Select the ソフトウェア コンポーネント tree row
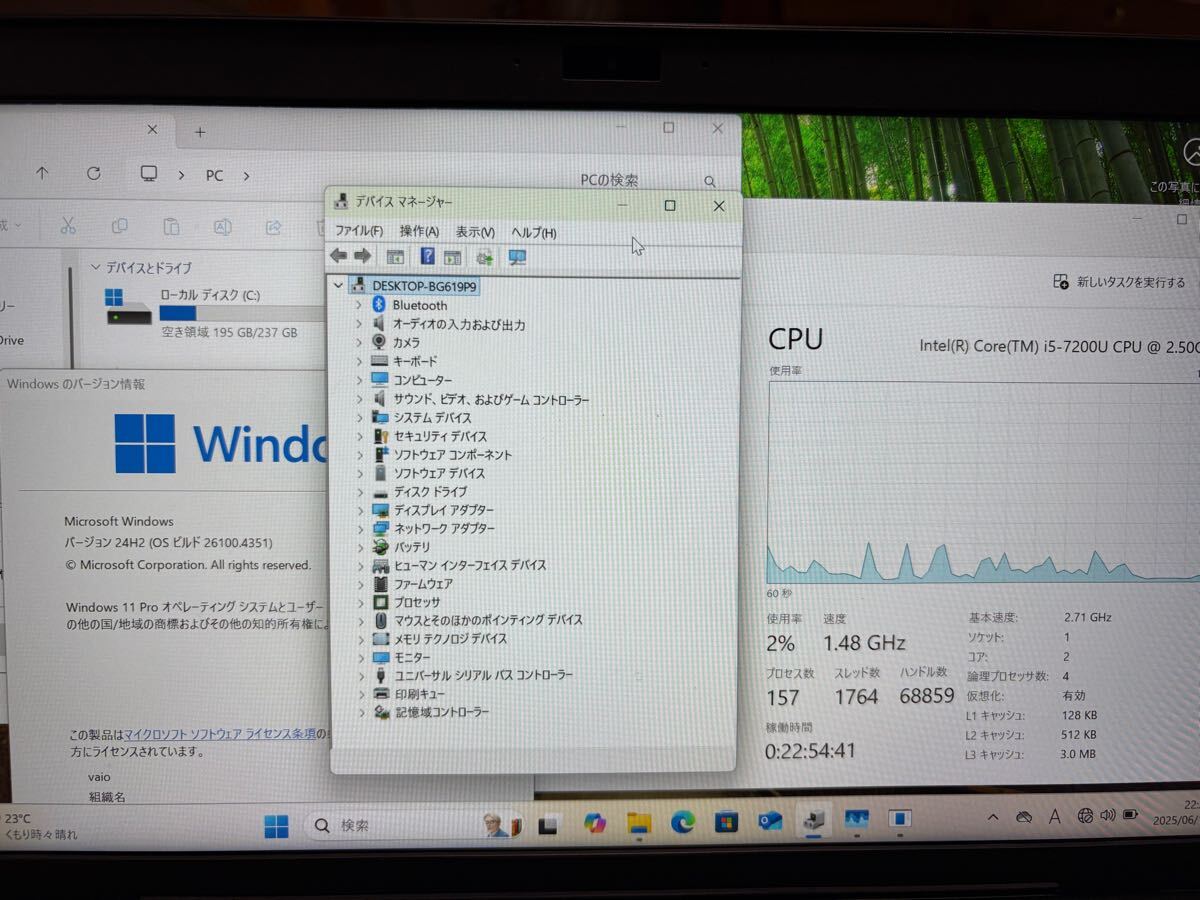The width and height of the screenshot is (1200, 900). tap(441, 454)
